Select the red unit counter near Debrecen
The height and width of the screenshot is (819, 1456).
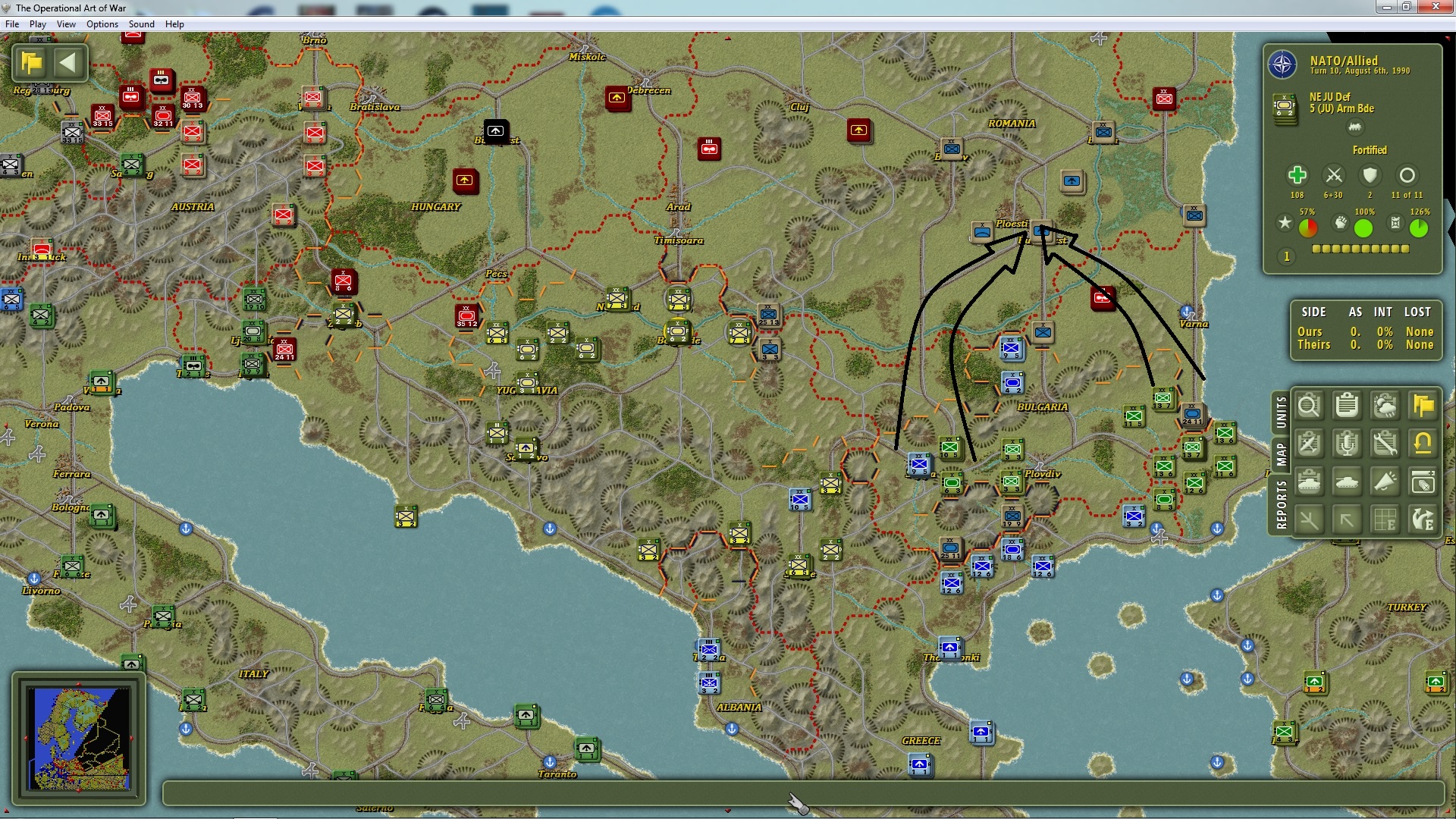point(617,98)
